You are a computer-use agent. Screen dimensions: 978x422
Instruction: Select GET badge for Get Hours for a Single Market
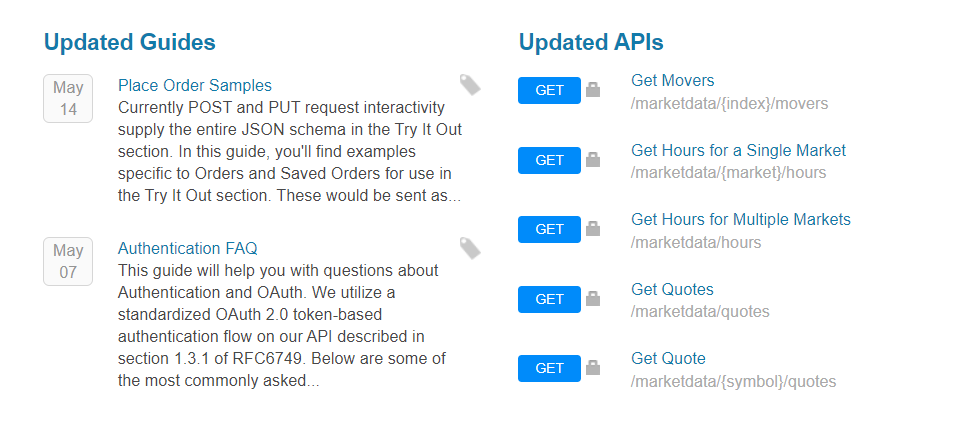[x=550, y=160]
